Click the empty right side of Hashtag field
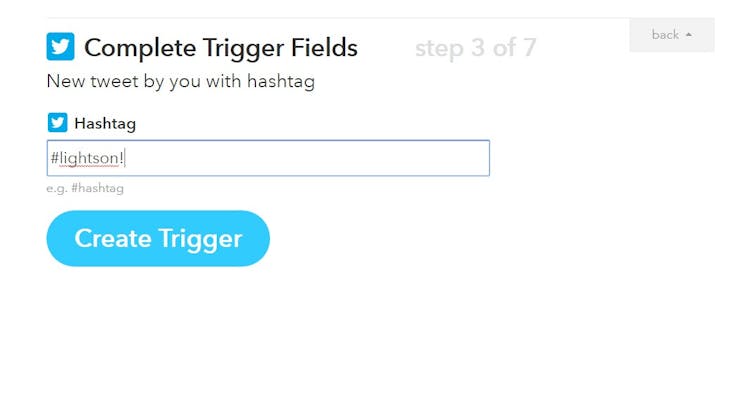Viewport: 740px width, 420px height. tap(400, 158)
